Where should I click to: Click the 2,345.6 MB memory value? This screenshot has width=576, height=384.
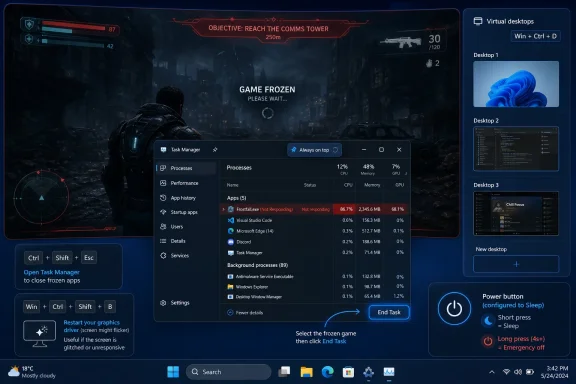point(369,209)
